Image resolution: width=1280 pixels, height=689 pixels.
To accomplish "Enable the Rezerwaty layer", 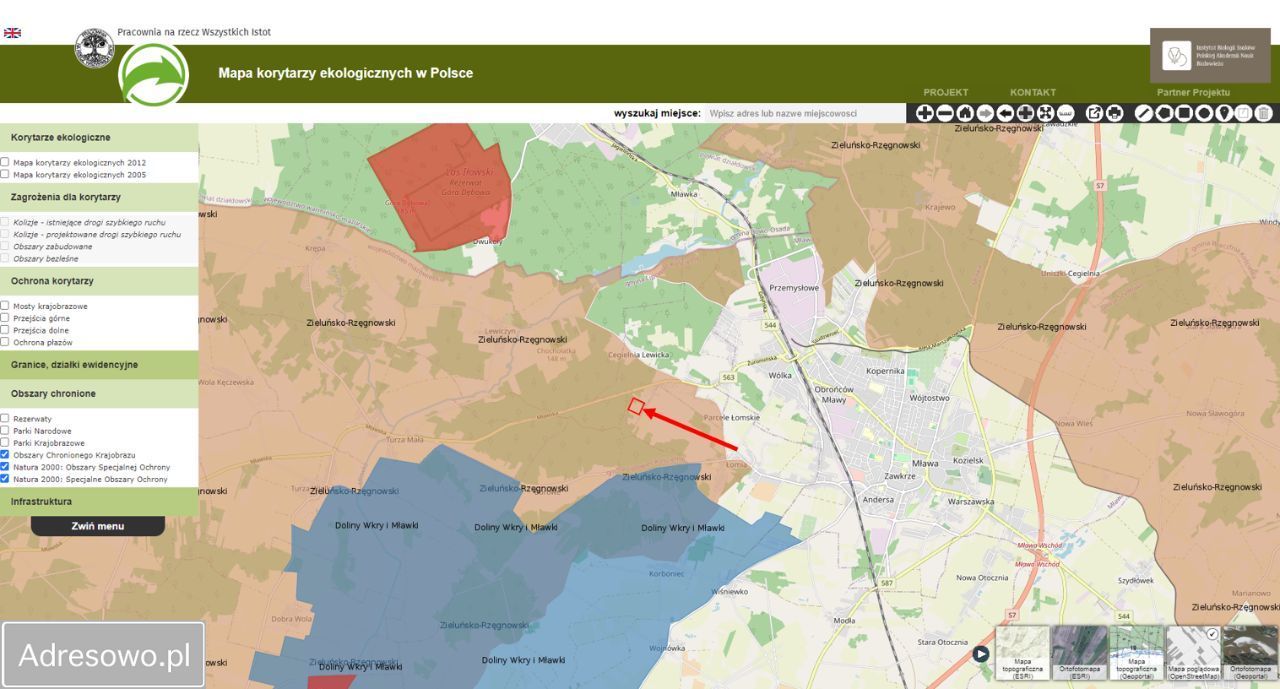I will click(x=5, y=419).
